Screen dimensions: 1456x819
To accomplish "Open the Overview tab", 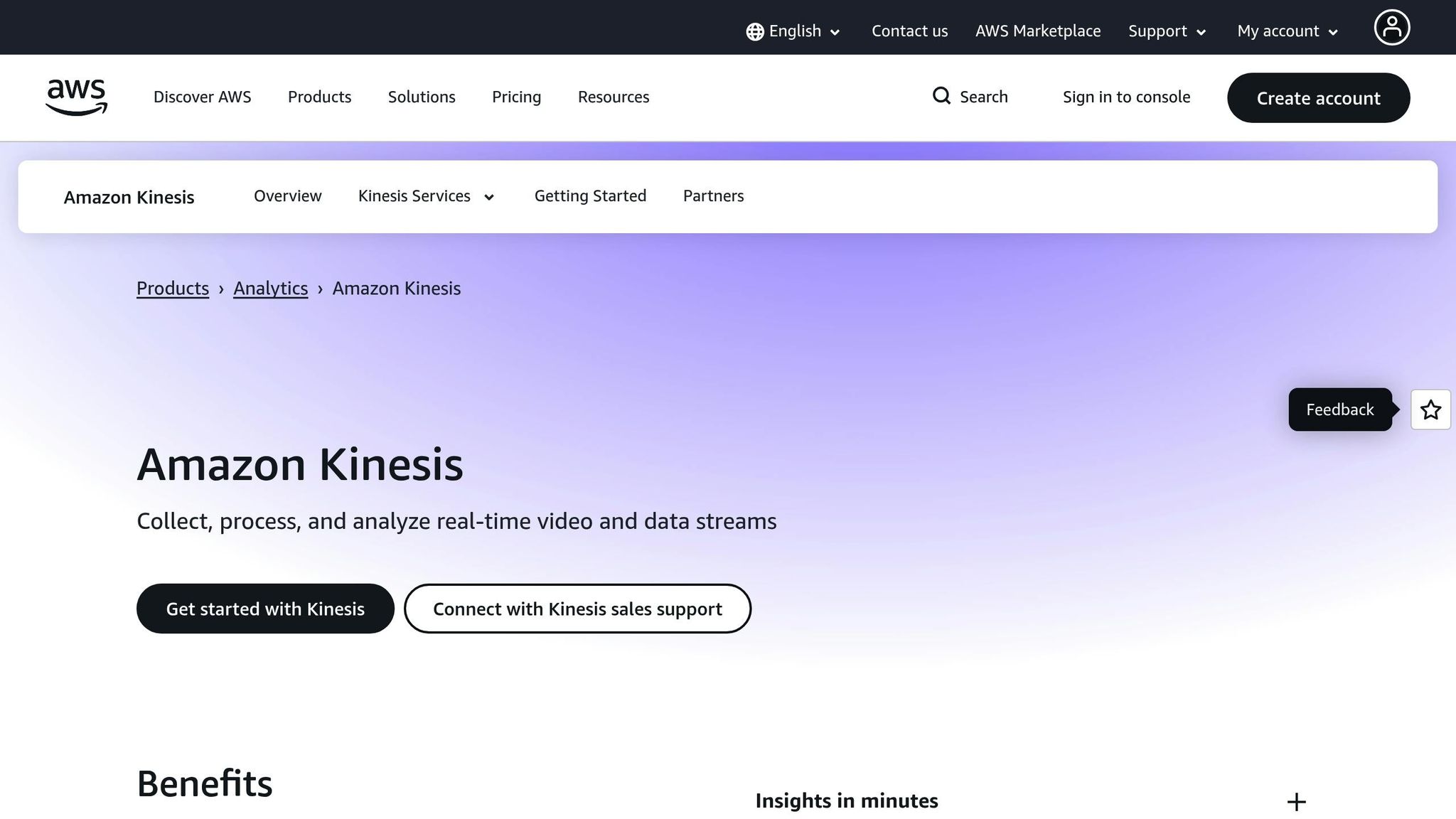I will click(287, 196).
